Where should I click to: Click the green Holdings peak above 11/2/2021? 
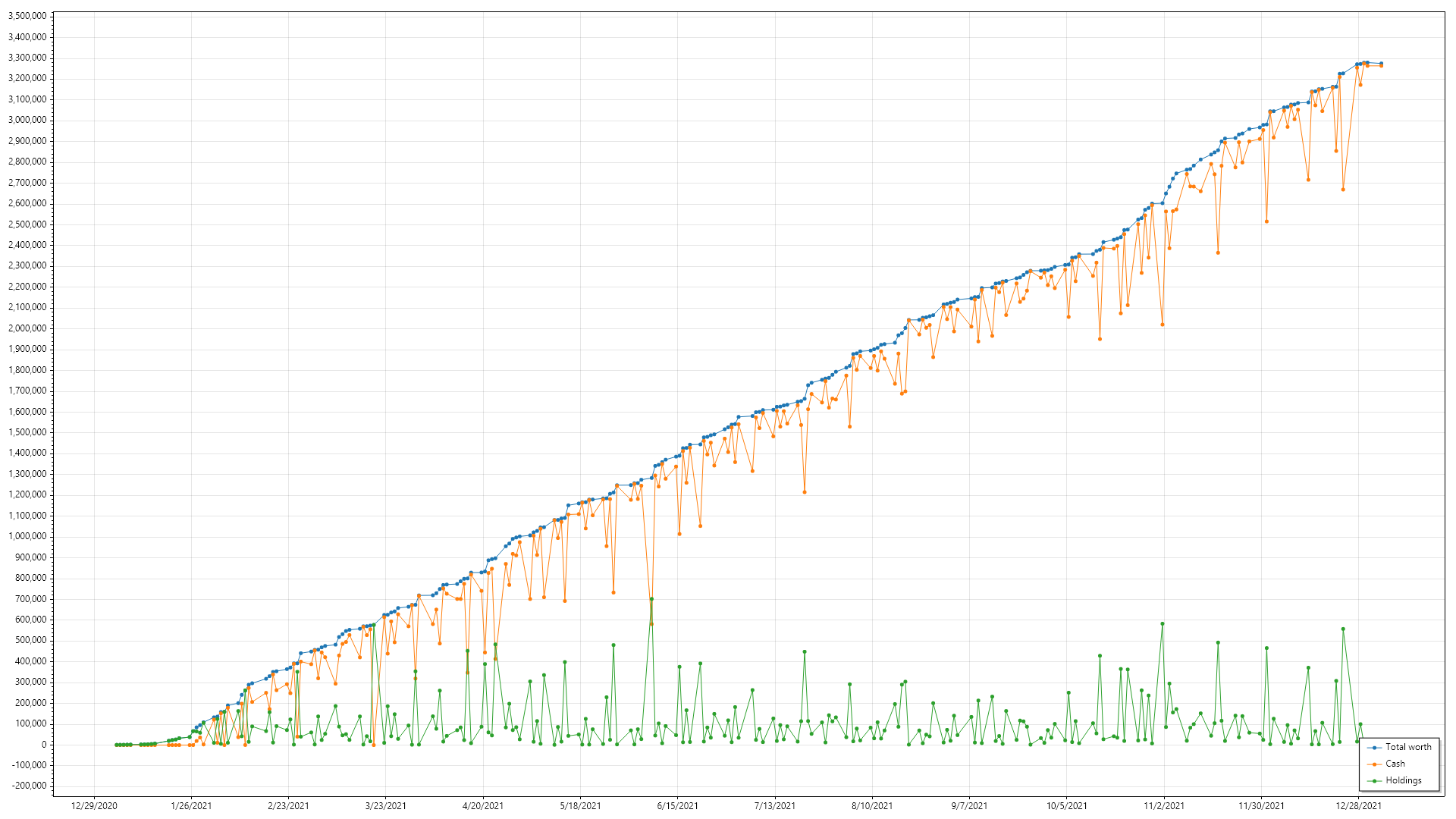coord(1162,624)
